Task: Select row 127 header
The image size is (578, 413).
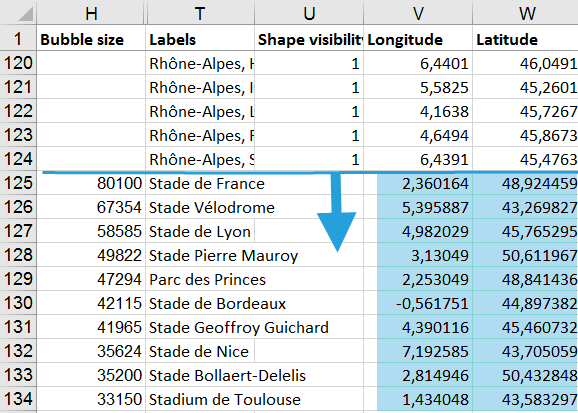Action: pos(18,231)
